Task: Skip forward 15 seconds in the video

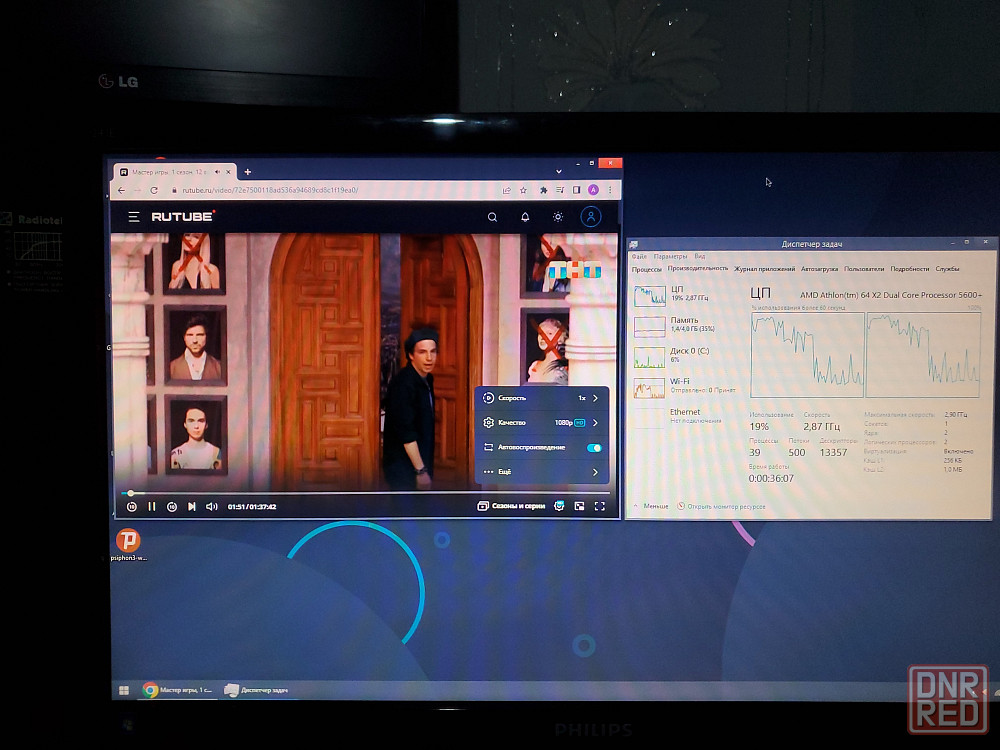Action: 172,506
